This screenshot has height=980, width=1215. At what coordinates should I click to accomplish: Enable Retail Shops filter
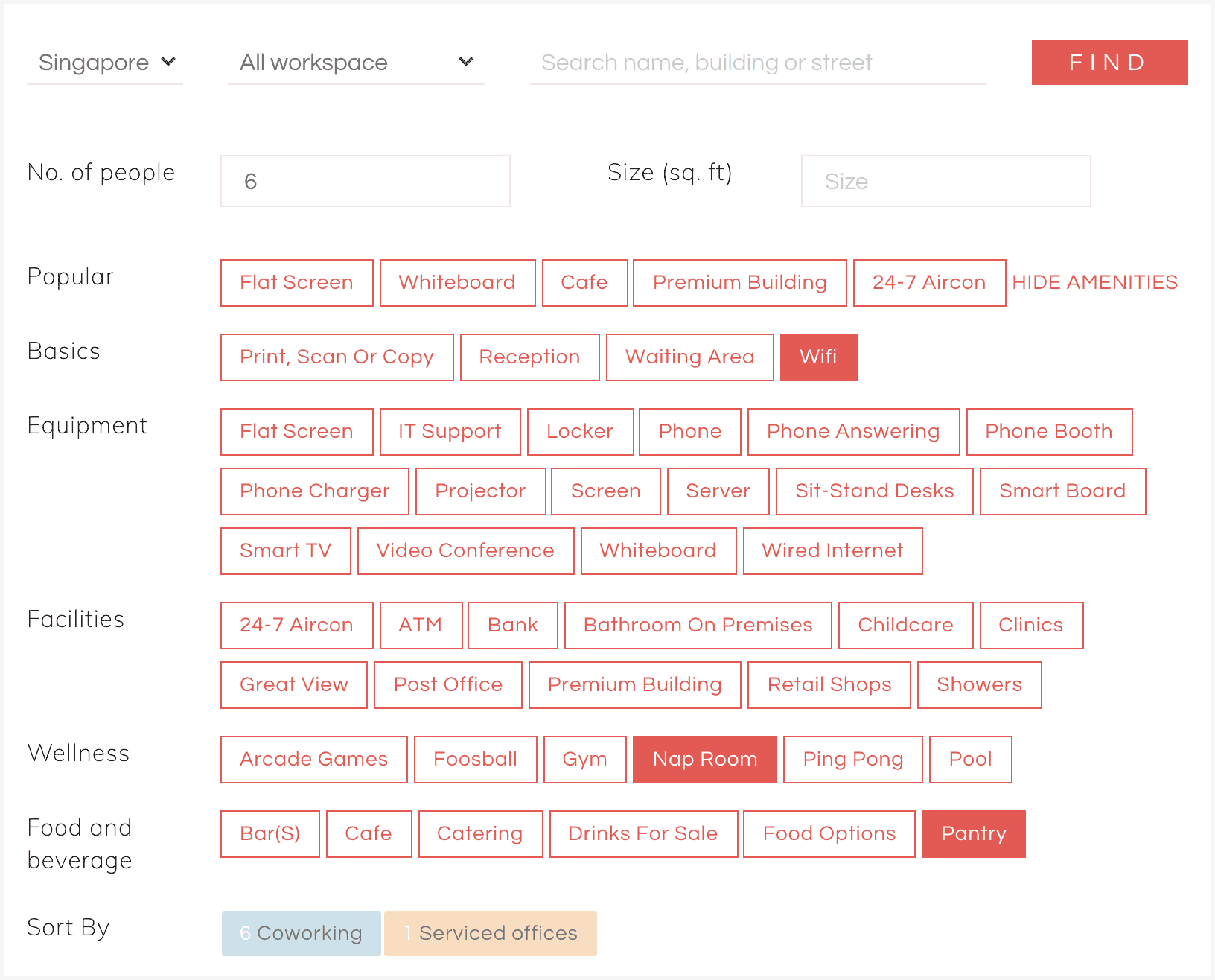[x=829, y=685]
